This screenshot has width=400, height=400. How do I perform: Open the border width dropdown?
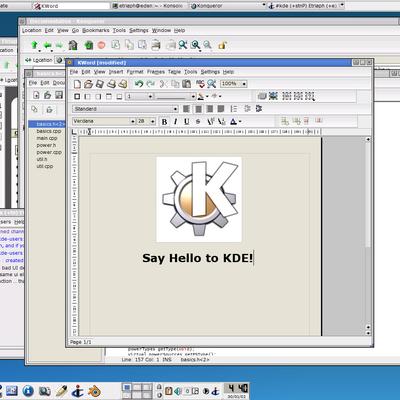point(139,96)
